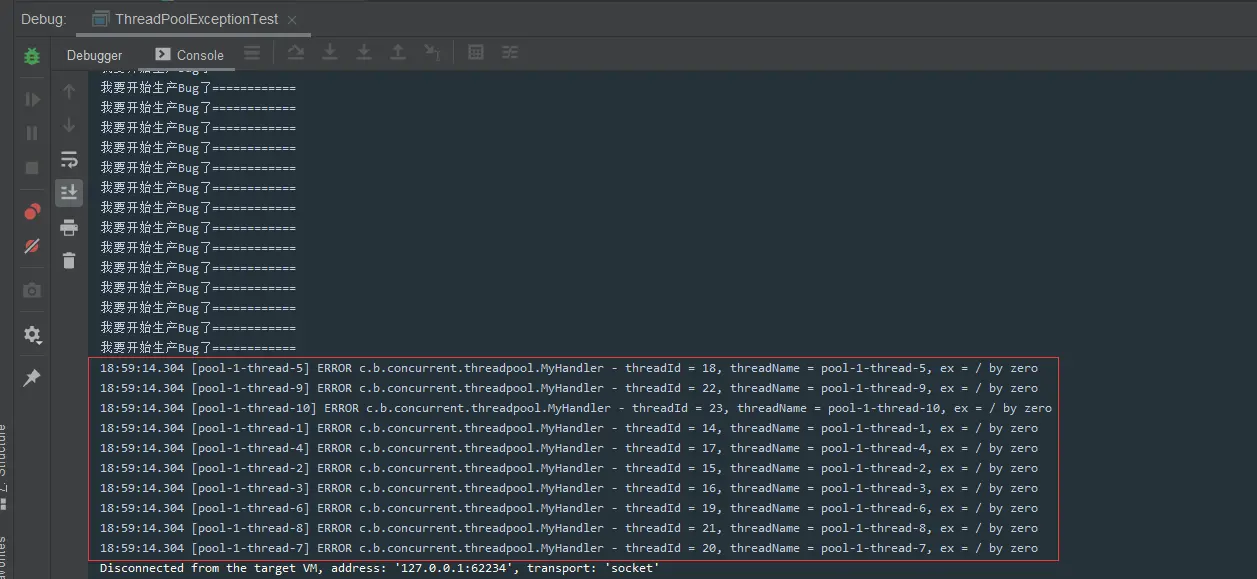Image resolution: width=1257 pixels, height=579 pixels.
Task: Open Evaluate Expression calculator icon
Action: click(476, 52)
